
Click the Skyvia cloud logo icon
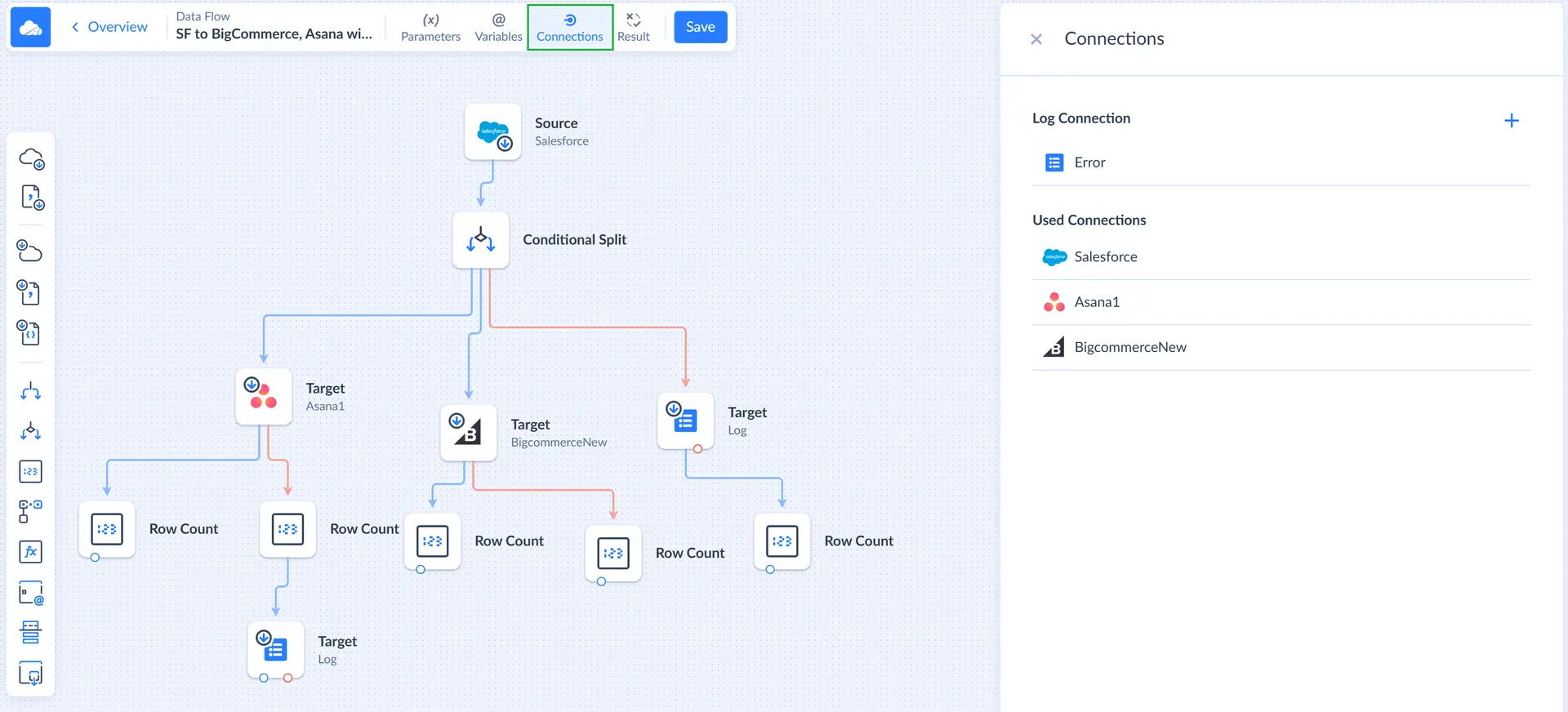[x=30, y=27]
